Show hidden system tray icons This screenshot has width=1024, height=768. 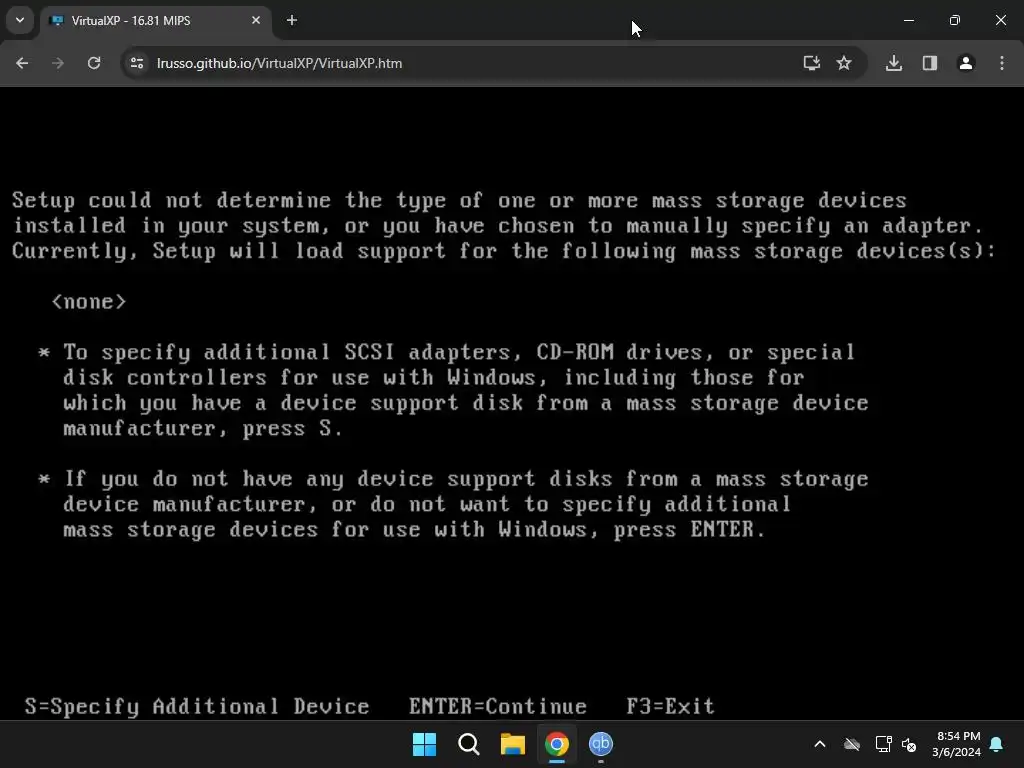click(x=820, y=744)
